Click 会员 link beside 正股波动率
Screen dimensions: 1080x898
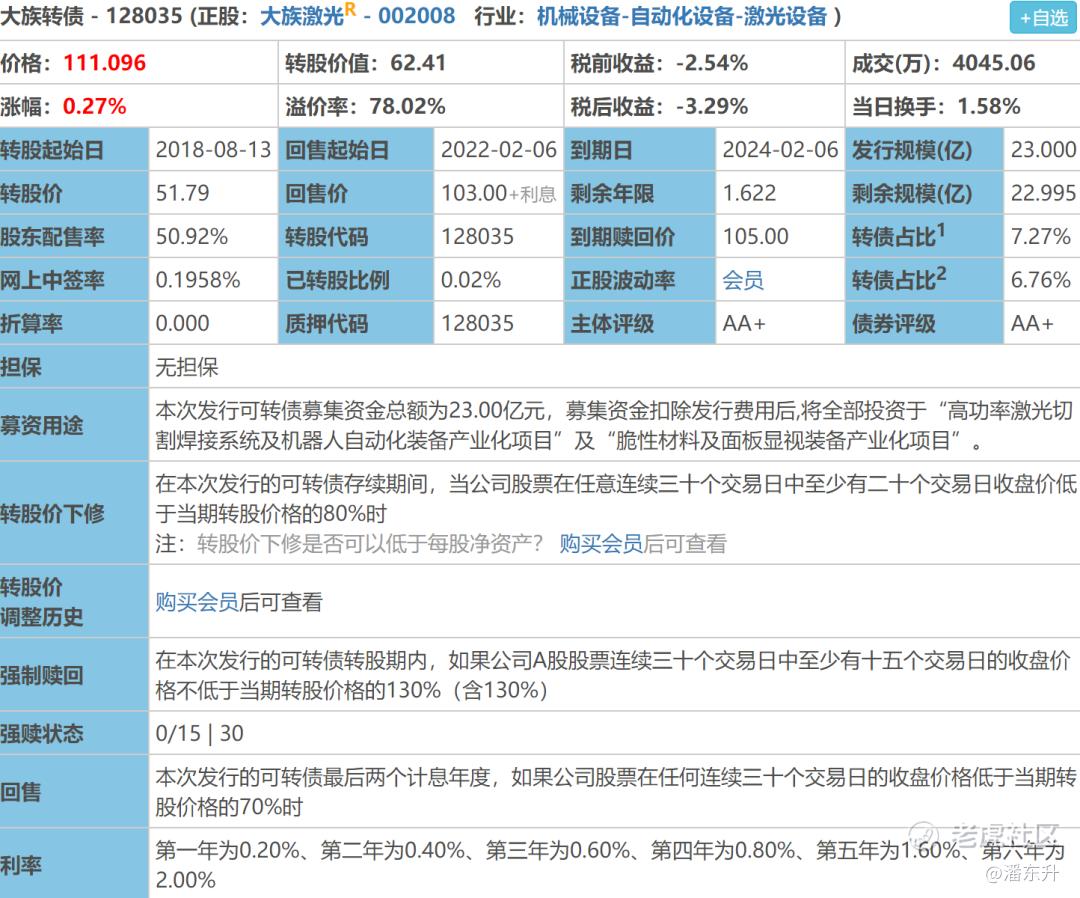pos(742,280)
